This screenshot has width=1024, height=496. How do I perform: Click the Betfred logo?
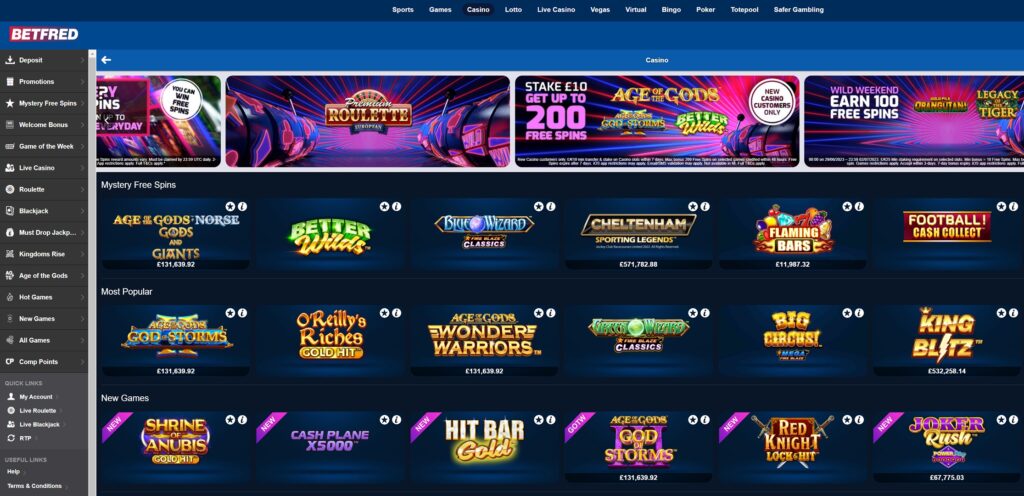pos(44,34)
